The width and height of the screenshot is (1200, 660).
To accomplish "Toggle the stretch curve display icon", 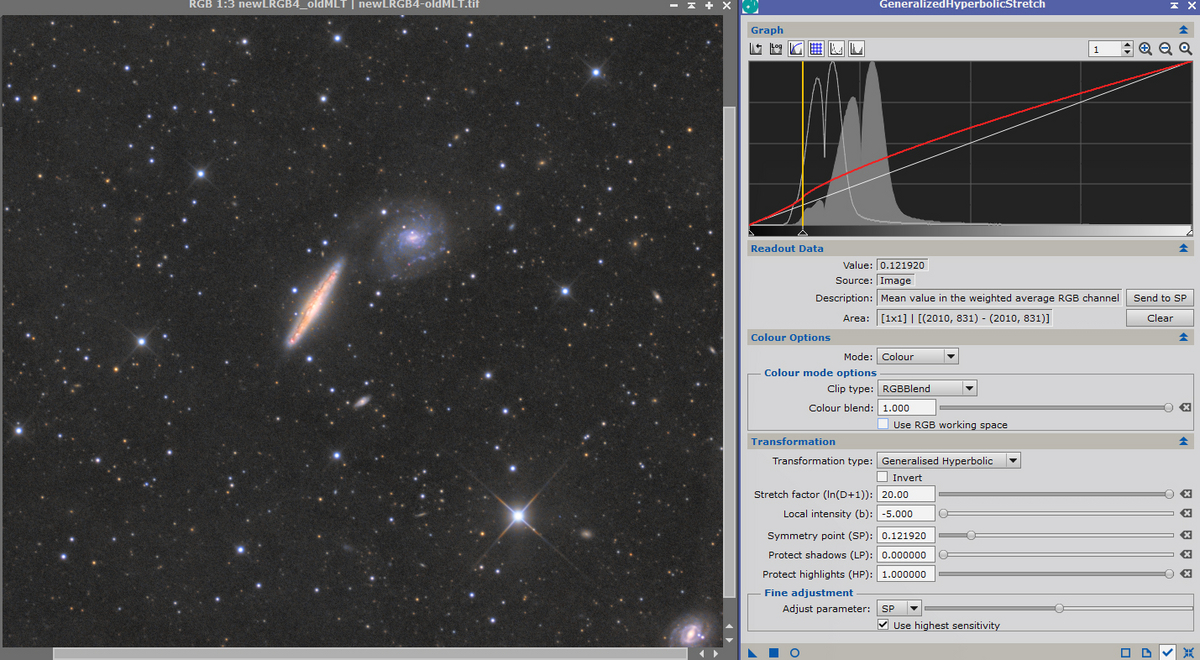I will tap(796, 48).
